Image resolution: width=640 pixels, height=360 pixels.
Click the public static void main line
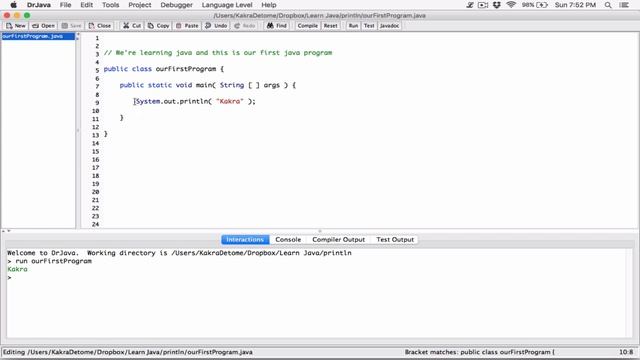pos(207,85)
